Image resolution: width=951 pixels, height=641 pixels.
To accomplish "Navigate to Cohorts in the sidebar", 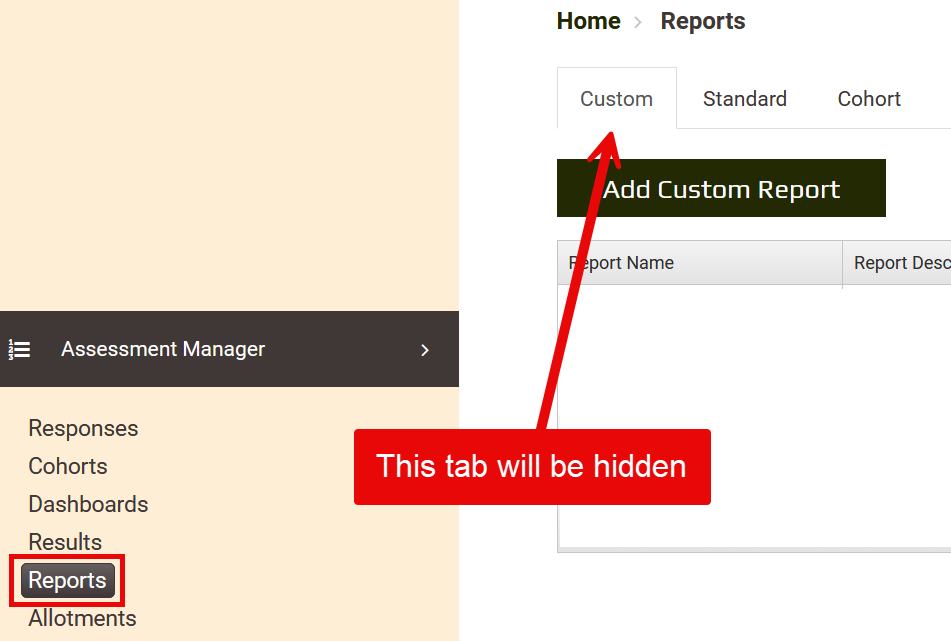I will [x=68, y=466].
